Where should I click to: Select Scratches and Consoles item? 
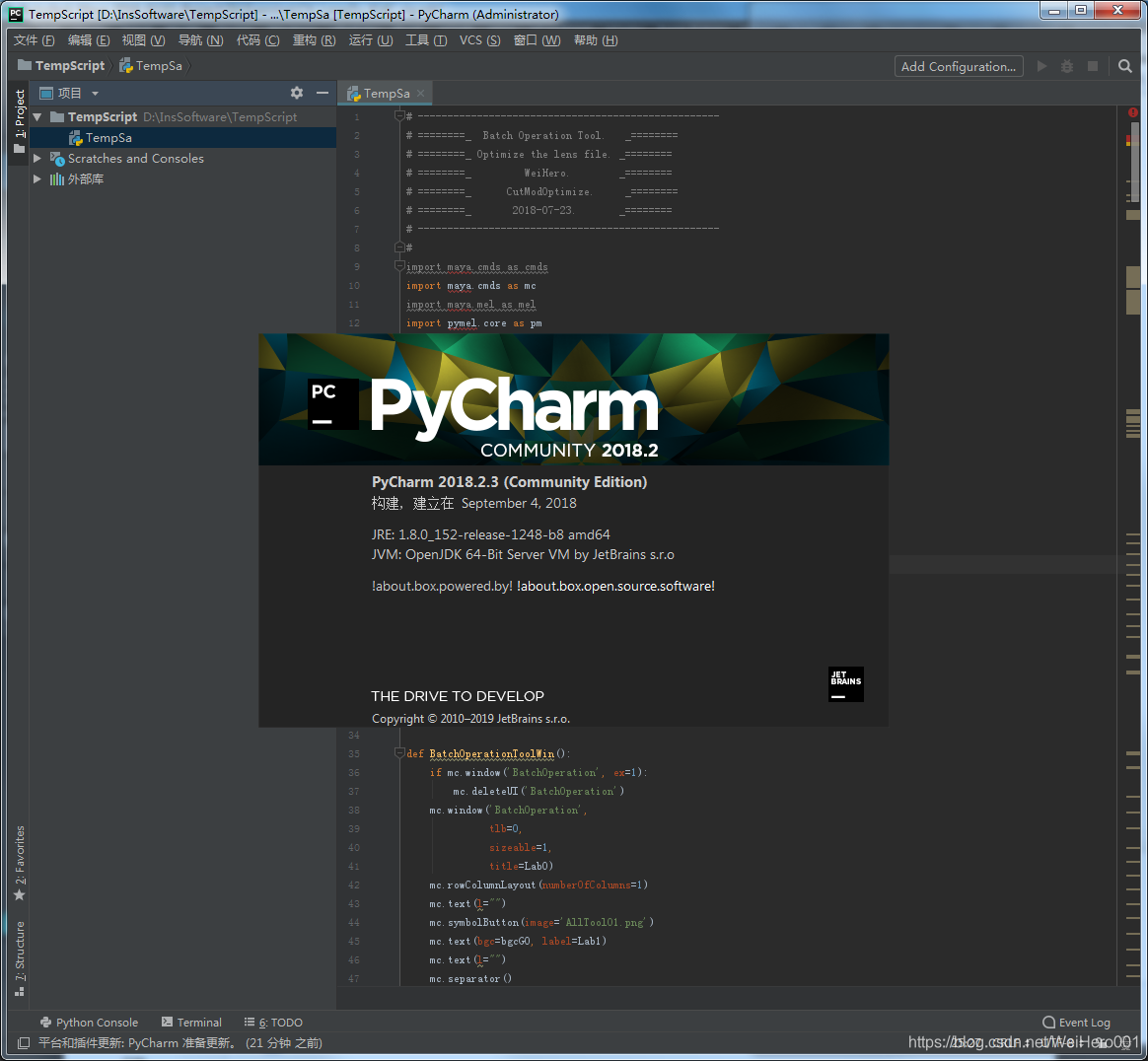[x=126, y=159]
